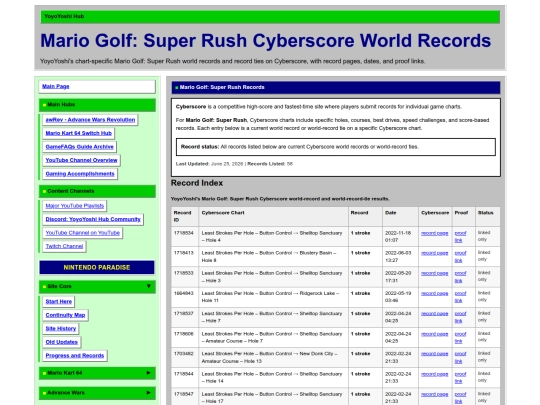
Task: Open proof link for record 1718606
Action: (460, 338)
